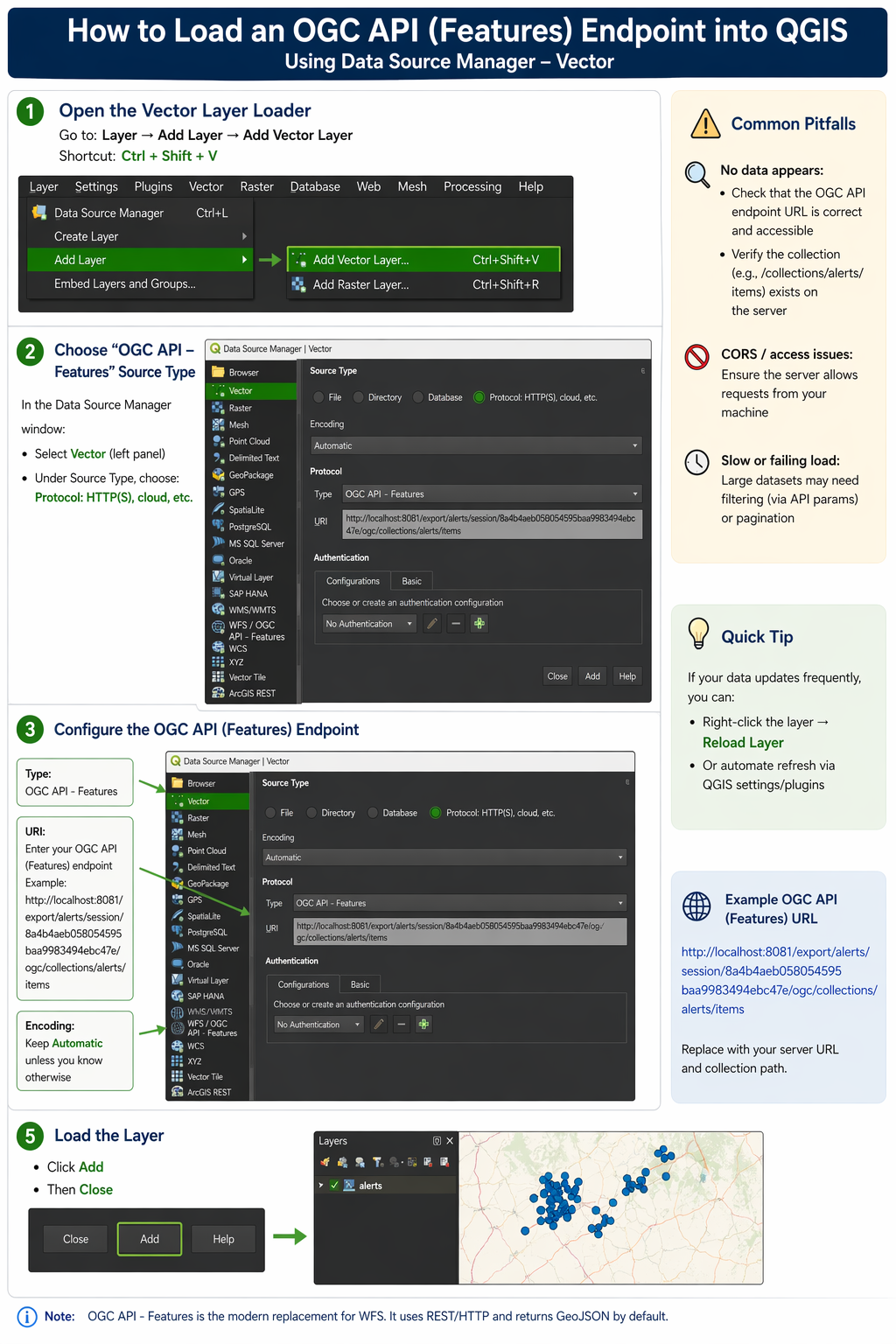
Task: Open the Layer menu in the menu bar
Action: click(44, 186)
